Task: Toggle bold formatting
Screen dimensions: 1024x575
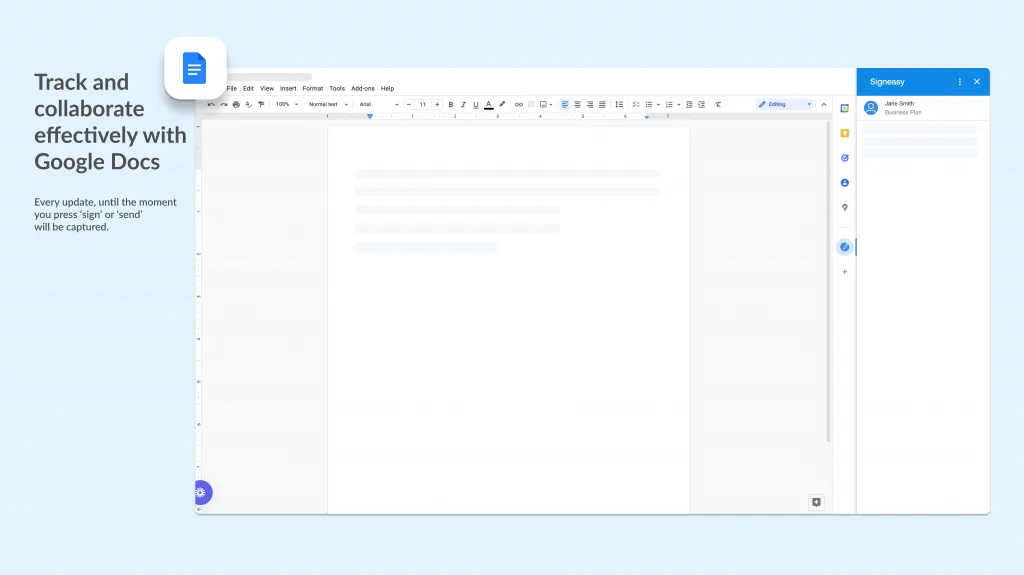Action: click(451, 105)
